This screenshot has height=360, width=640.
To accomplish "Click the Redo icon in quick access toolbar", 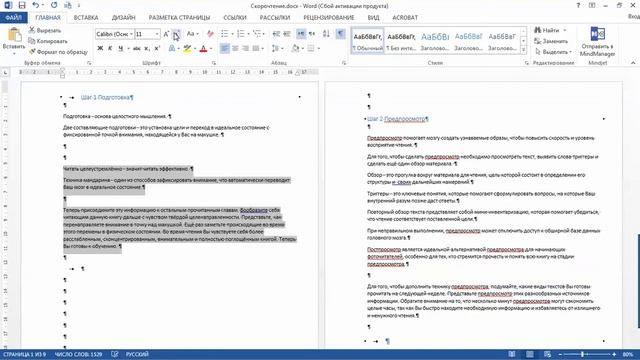I will coord(54,5).
